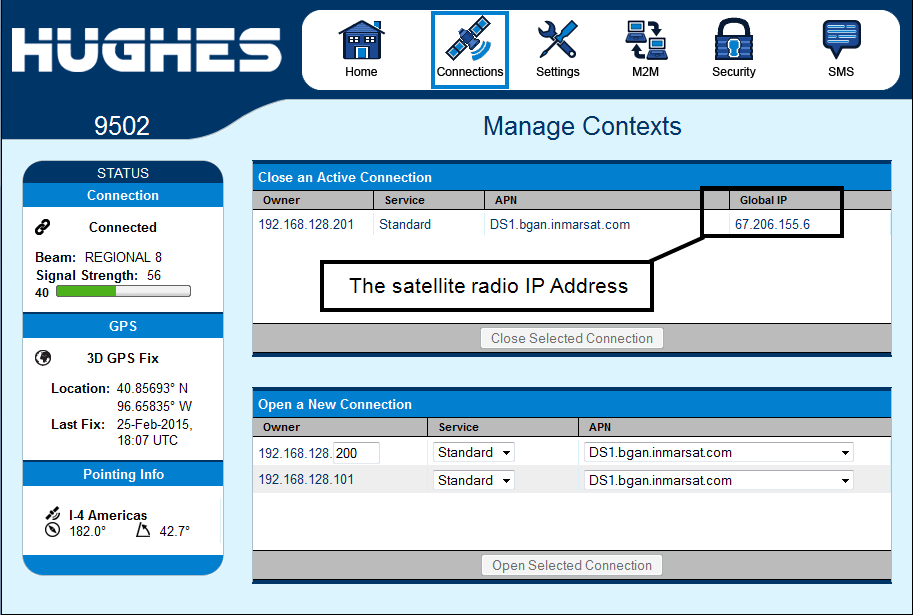Click the compass azimuth icon

(x=53, y=531)
